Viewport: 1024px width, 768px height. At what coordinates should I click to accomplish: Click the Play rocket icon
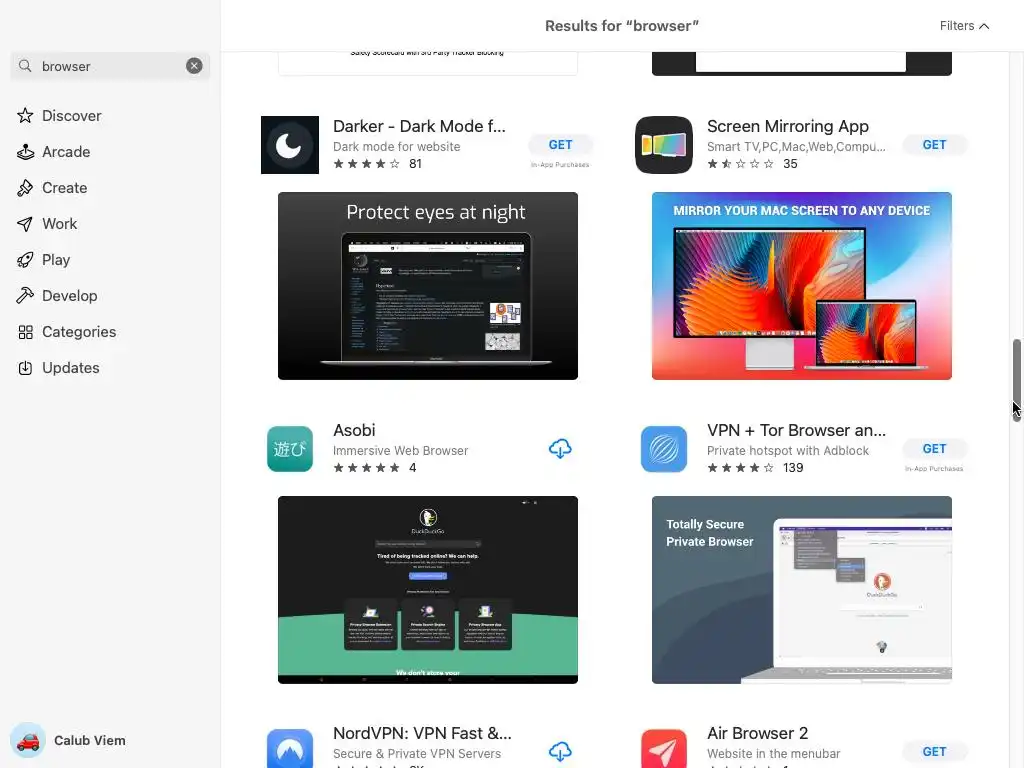25,260
